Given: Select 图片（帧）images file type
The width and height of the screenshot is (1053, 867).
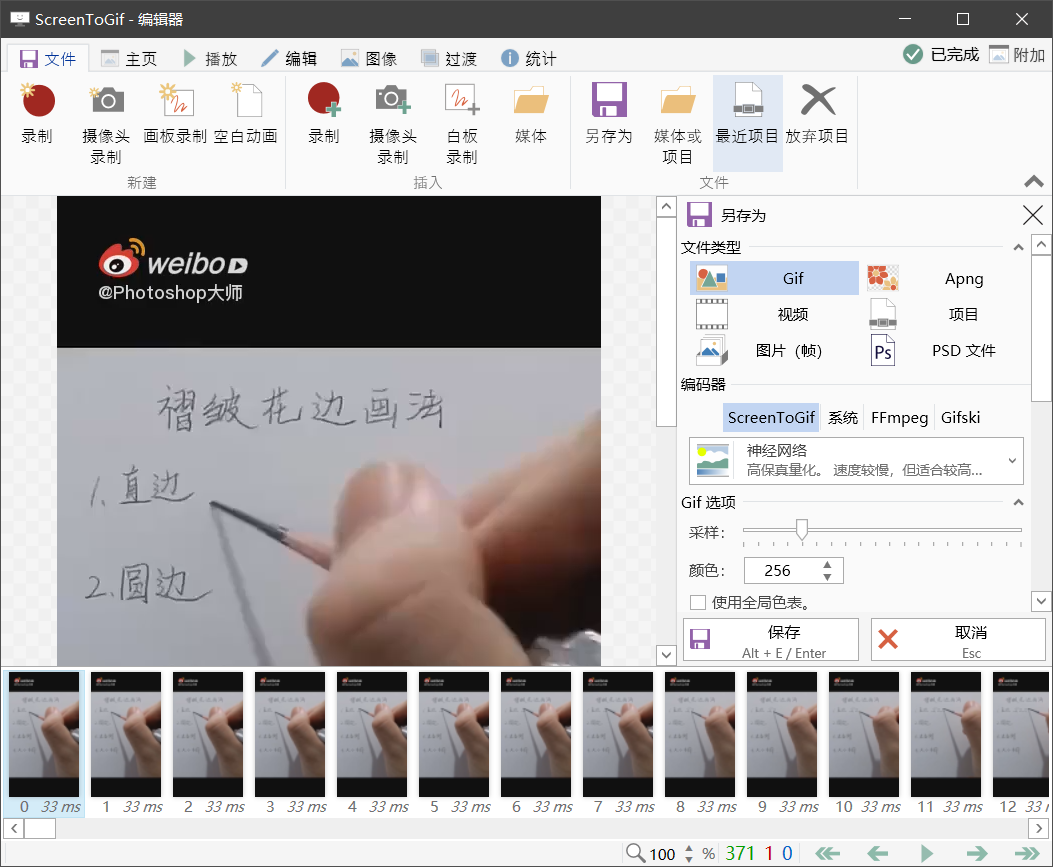Looking at the screenshot, I should pos(774,351).
